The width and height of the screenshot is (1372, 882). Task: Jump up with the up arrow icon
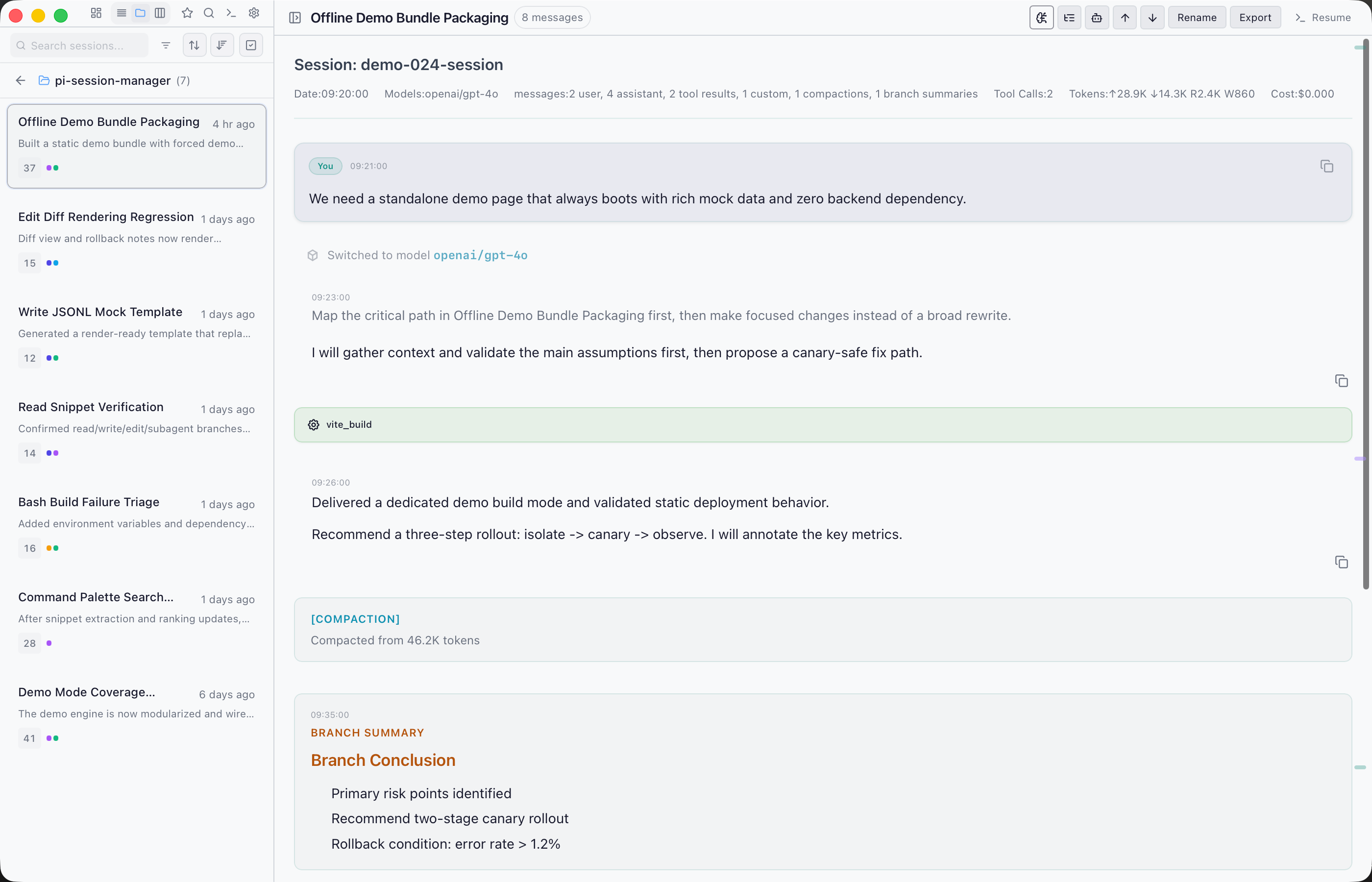[x=1125, y=17]
